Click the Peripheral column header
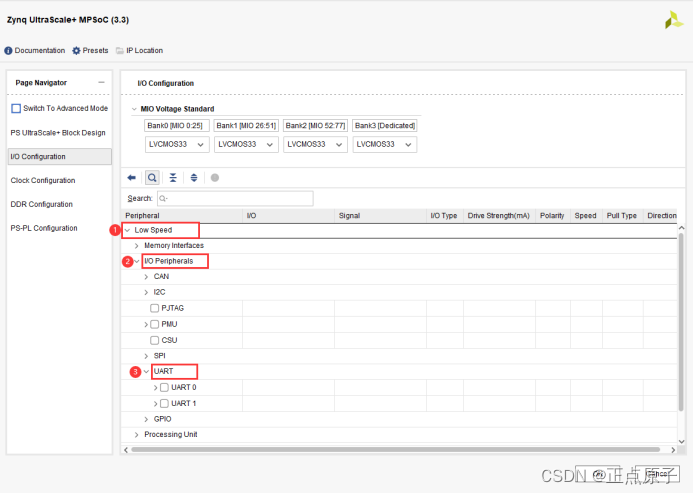This screenshot has height=494, width=693. 182,216
